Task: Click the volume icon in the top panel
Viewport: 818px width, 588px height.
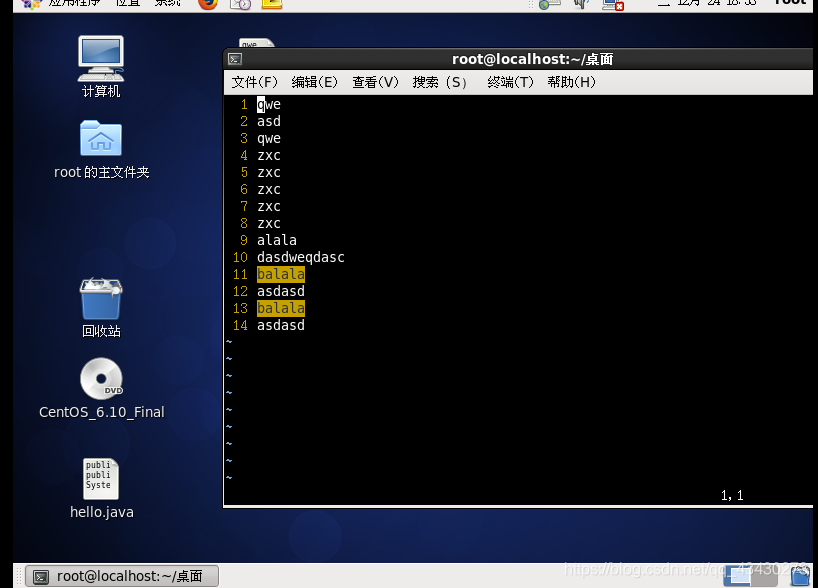Action: click(581, 4)
